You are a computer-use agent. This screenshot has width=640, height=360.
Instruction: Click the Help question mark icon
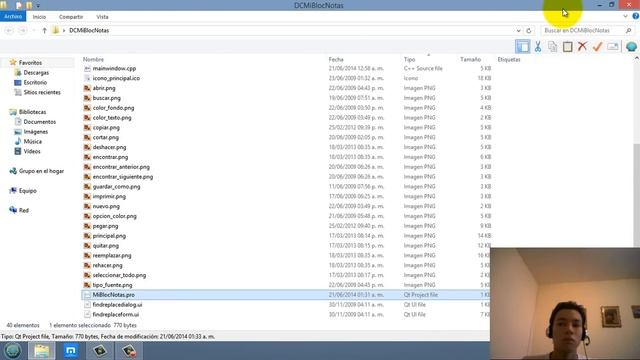636,16
